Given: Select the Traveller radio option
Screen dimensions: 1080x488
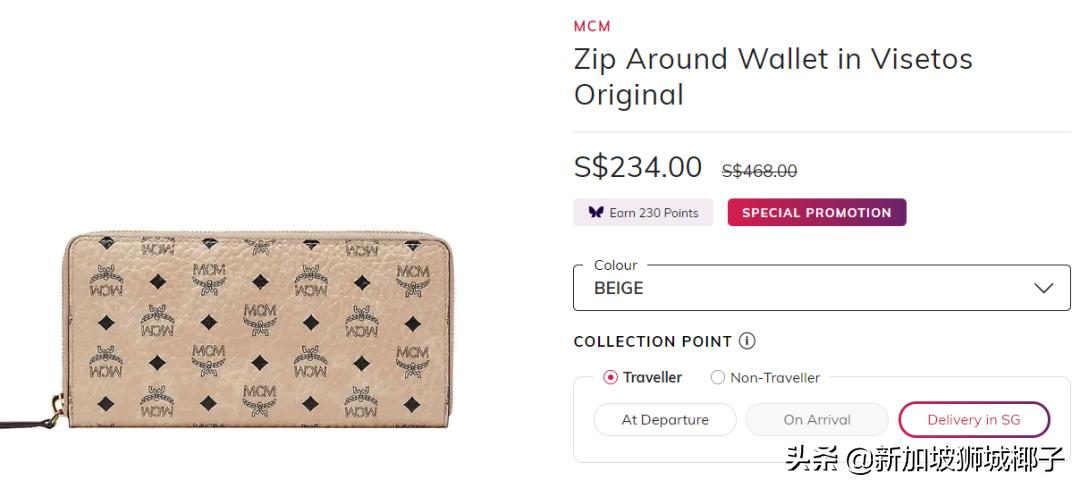Looking at the screenshot, I should [611, 378].
